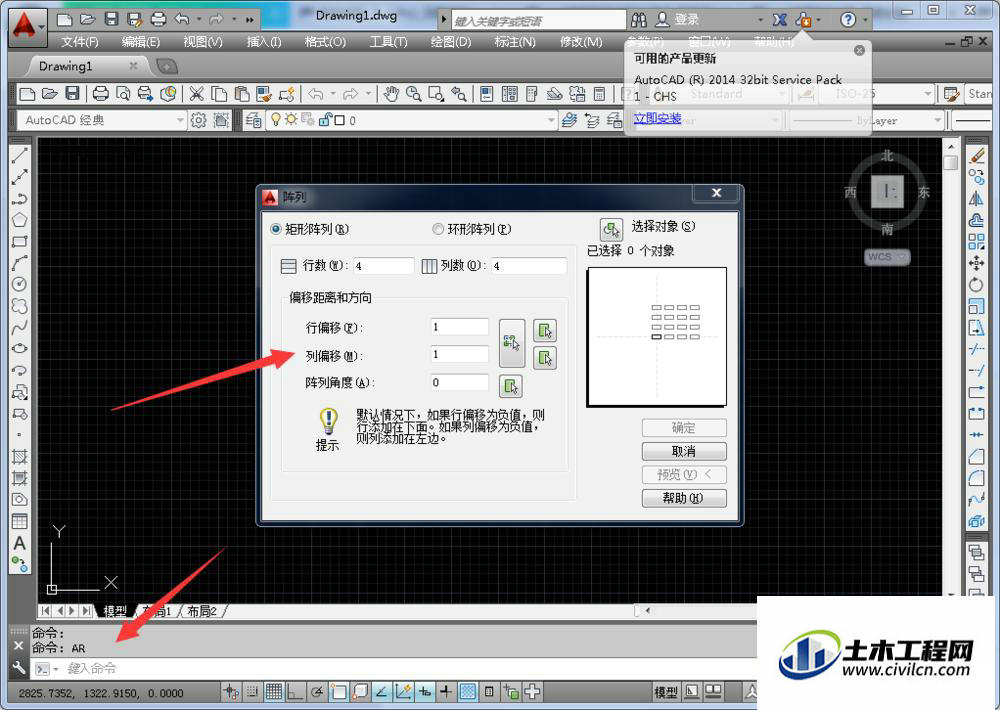
Task: Click the 取消 button in Array dialog
Action: tap(684, 451)
